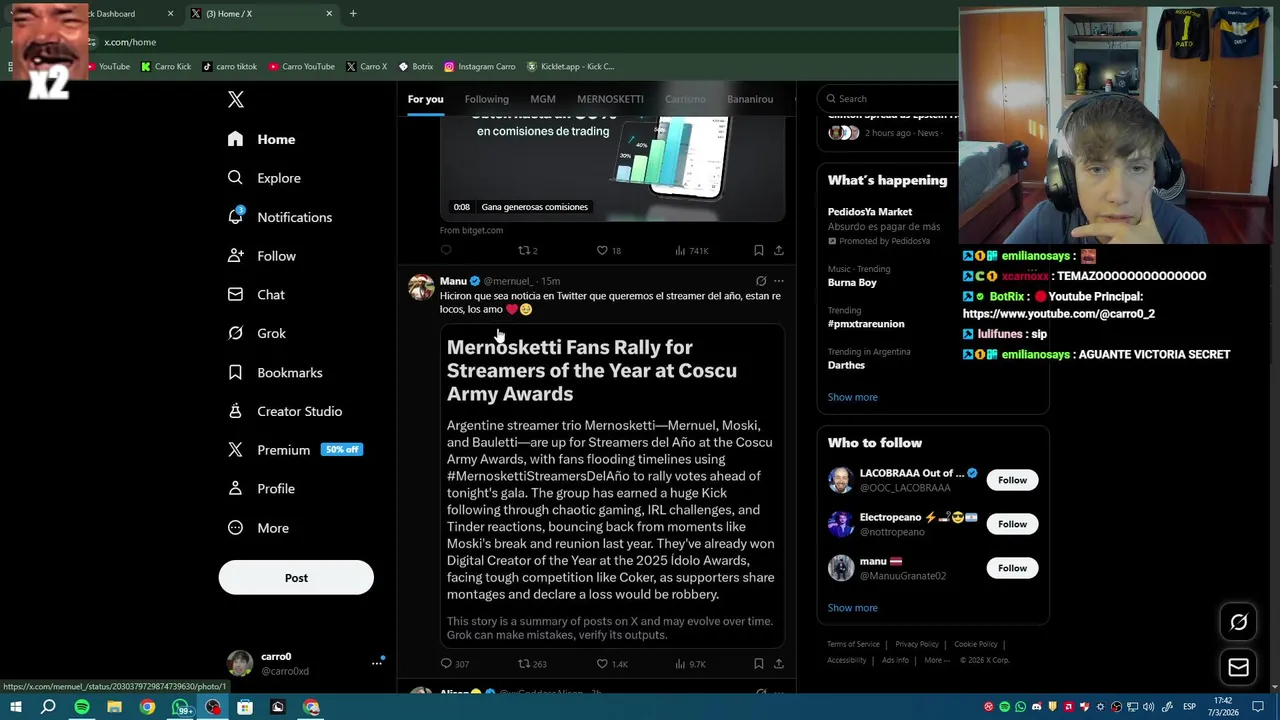The width and height of the screenshot is (1280, 720).
Task: Expand the More menu in sidebar
Action: point(258,528)
